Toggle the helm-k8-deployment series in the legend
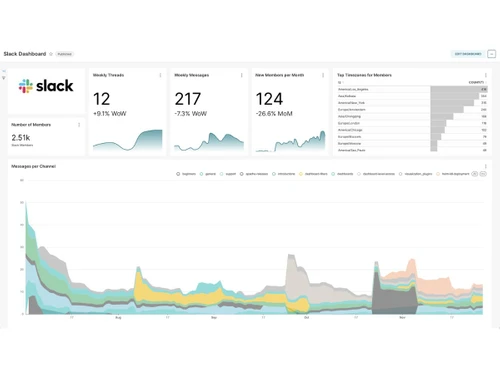This screenshot has width=500, height=375. pos(453,174)
